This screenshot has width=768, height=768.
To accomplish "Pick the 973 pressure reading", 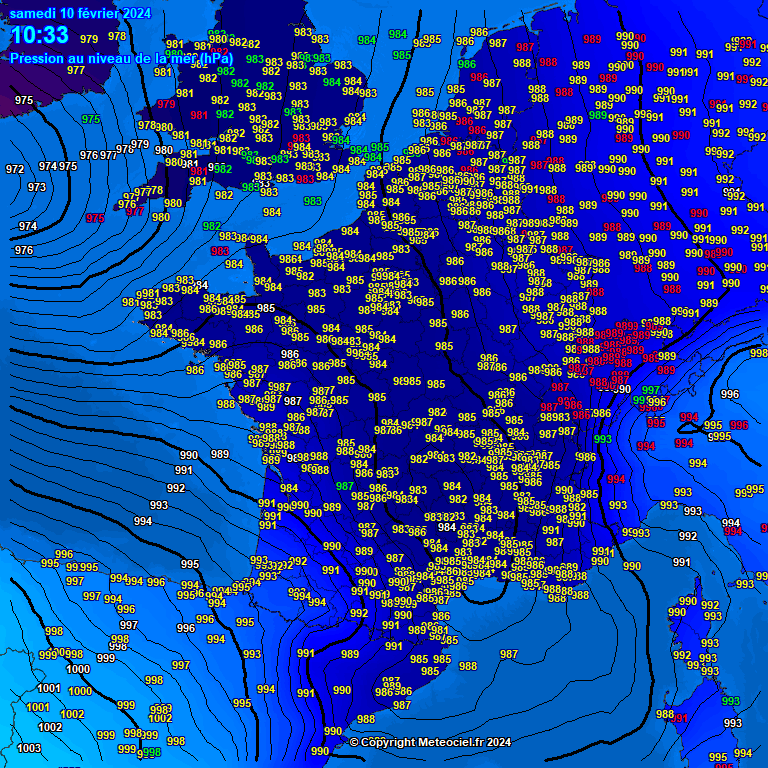I will 37,187.
